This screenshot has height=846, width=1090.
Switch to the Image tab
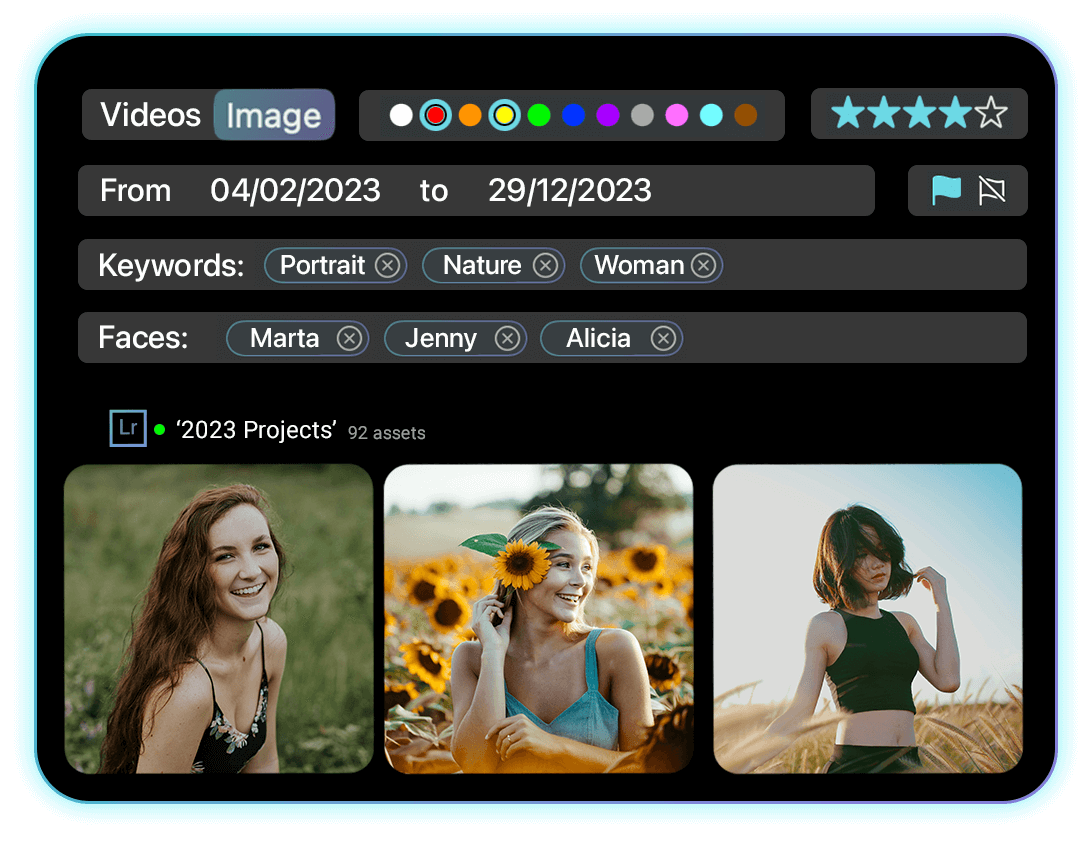(273, 116)
